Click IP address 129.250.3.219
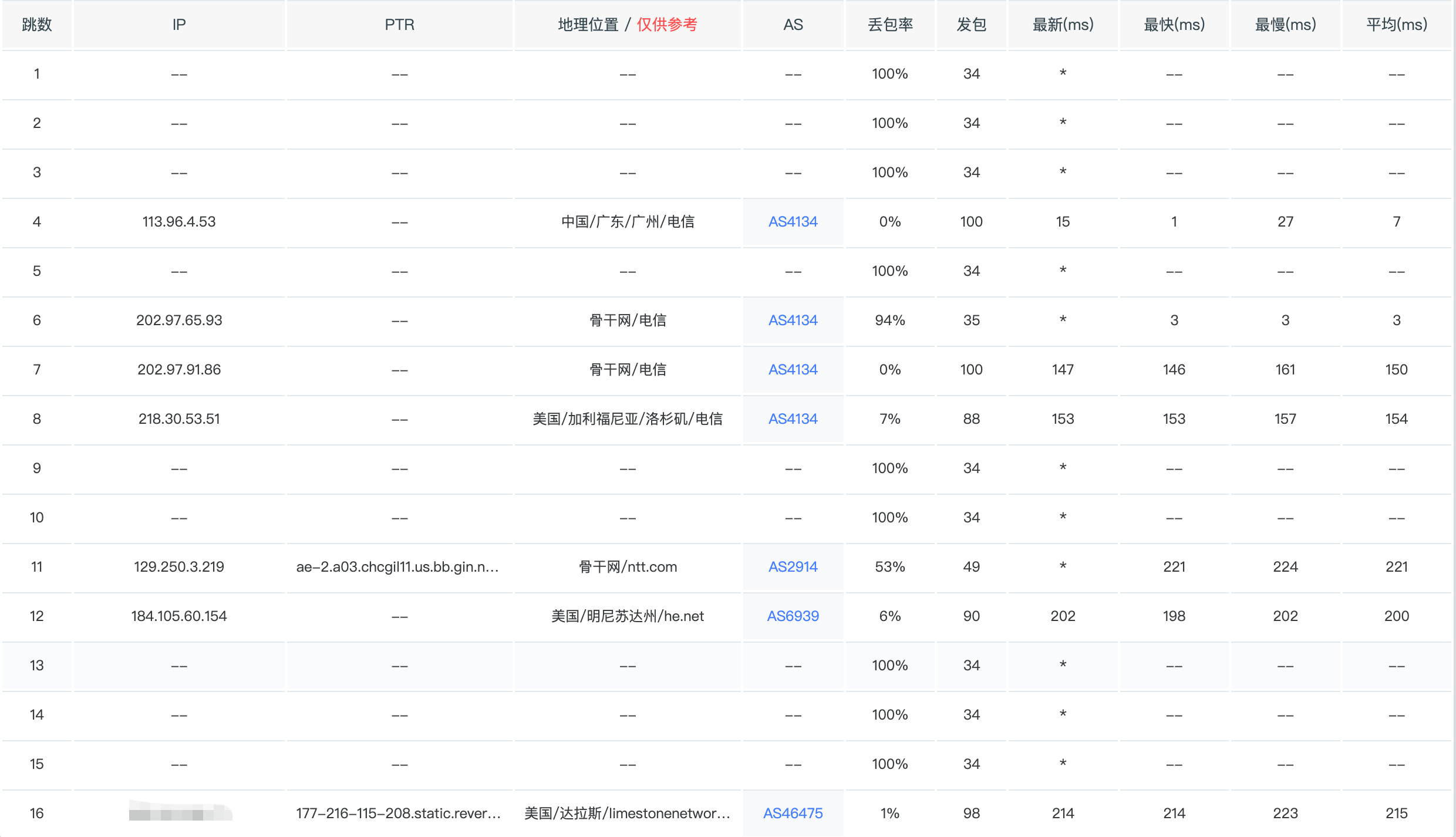 tap(179, 566)
